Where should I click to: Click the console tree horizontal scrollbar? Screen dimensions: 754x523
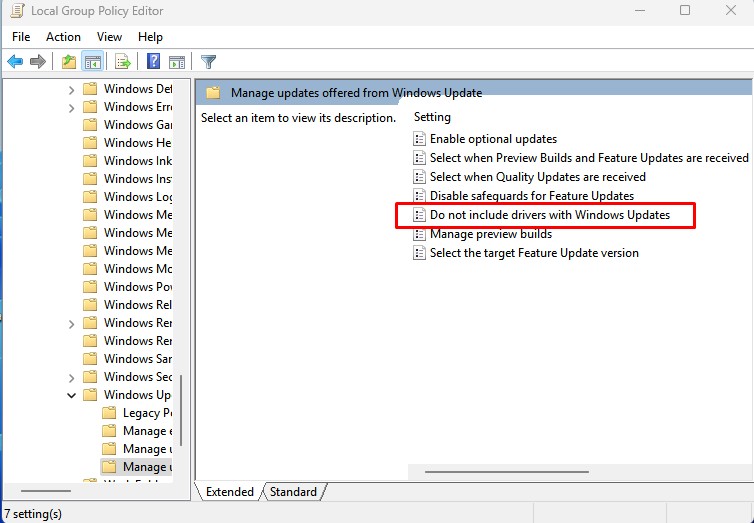[x=46, y=491]
